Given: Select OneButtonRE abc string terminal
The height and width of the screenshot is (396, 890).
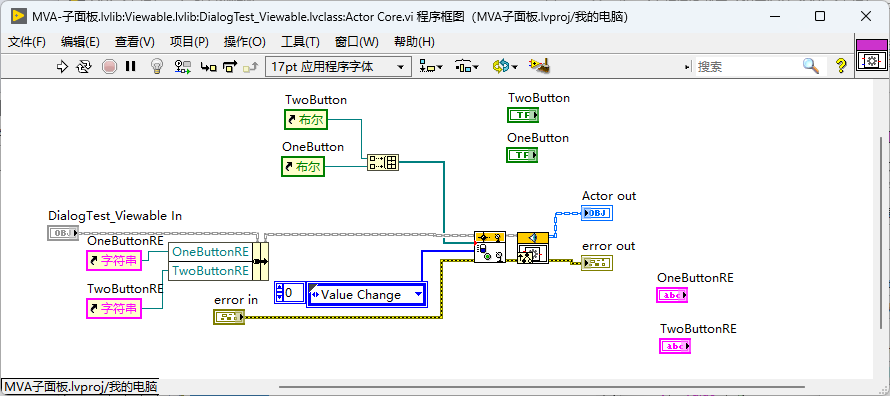Looking at the screenshot, I should tap(672, 295).
